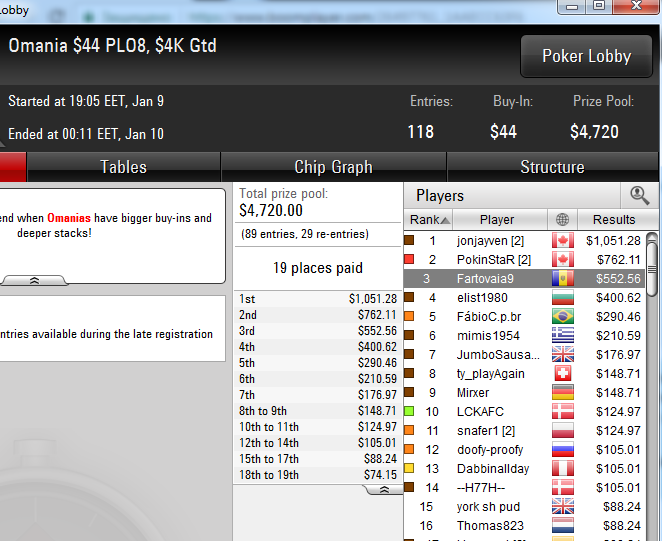Click red color tag beside PokinStaR
The width and height of the screenshot is (662, 541).
[409, 259]
